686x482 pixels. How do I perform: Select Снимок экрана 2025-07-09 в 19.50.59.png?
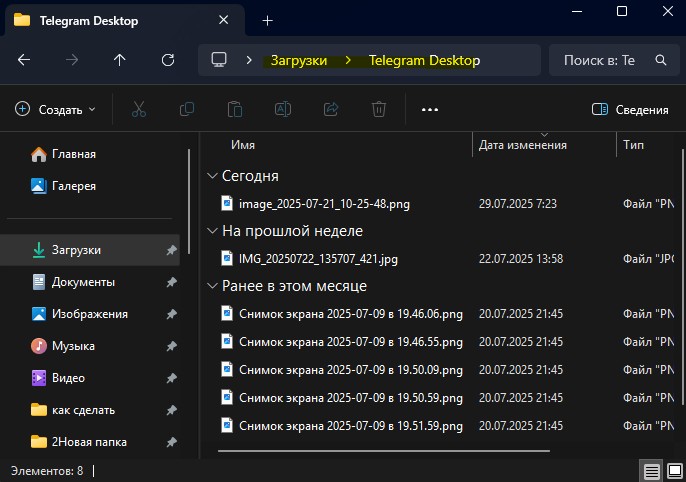tap(350, 398)
